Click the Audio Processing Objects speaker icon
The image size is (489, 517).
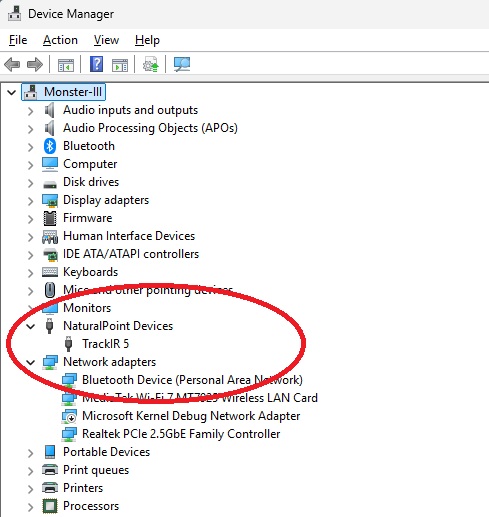click(50, 128)
